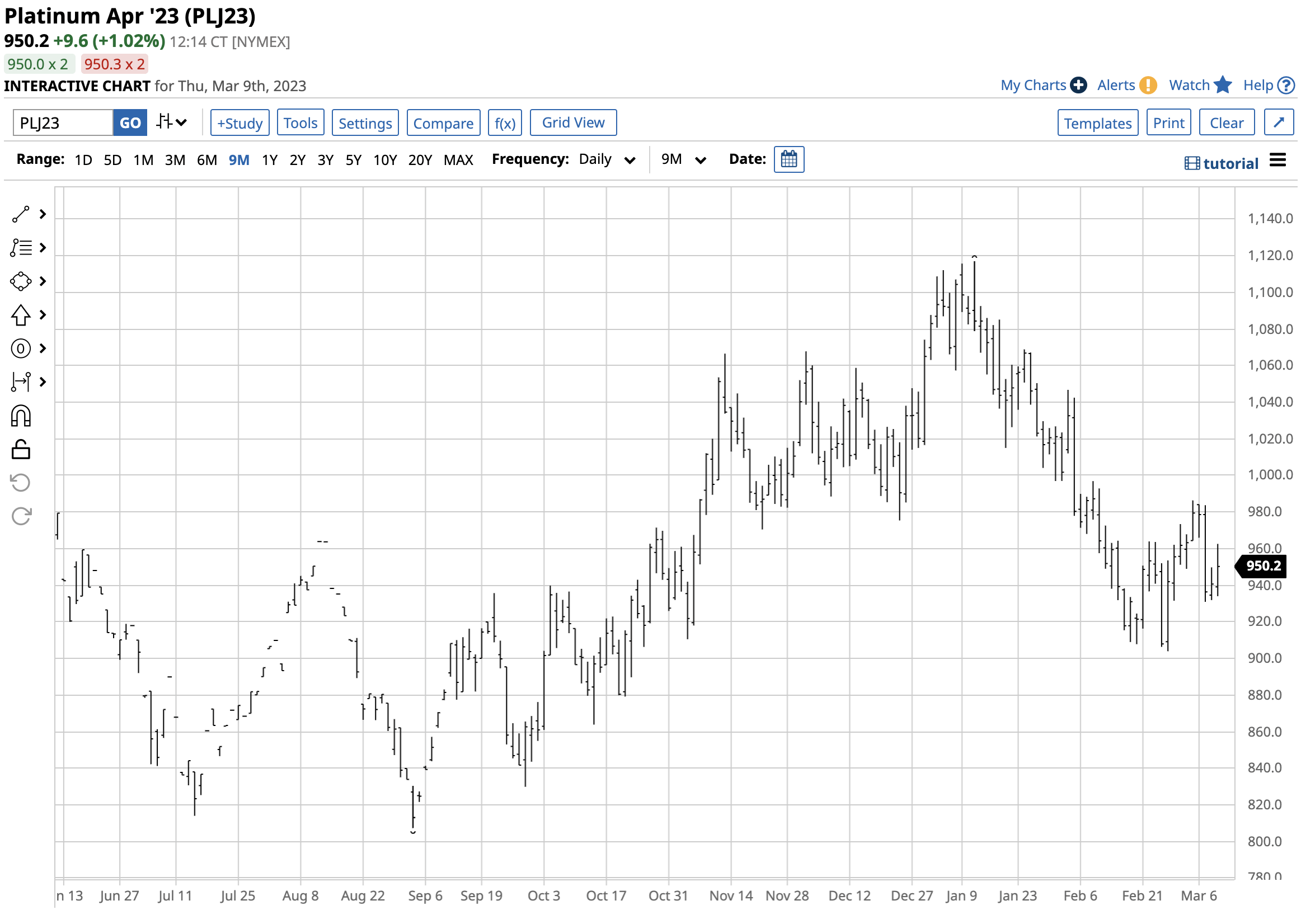Set range to 1Y
This screenshot has width=1315, height=924.
click(x=270, y=161)
